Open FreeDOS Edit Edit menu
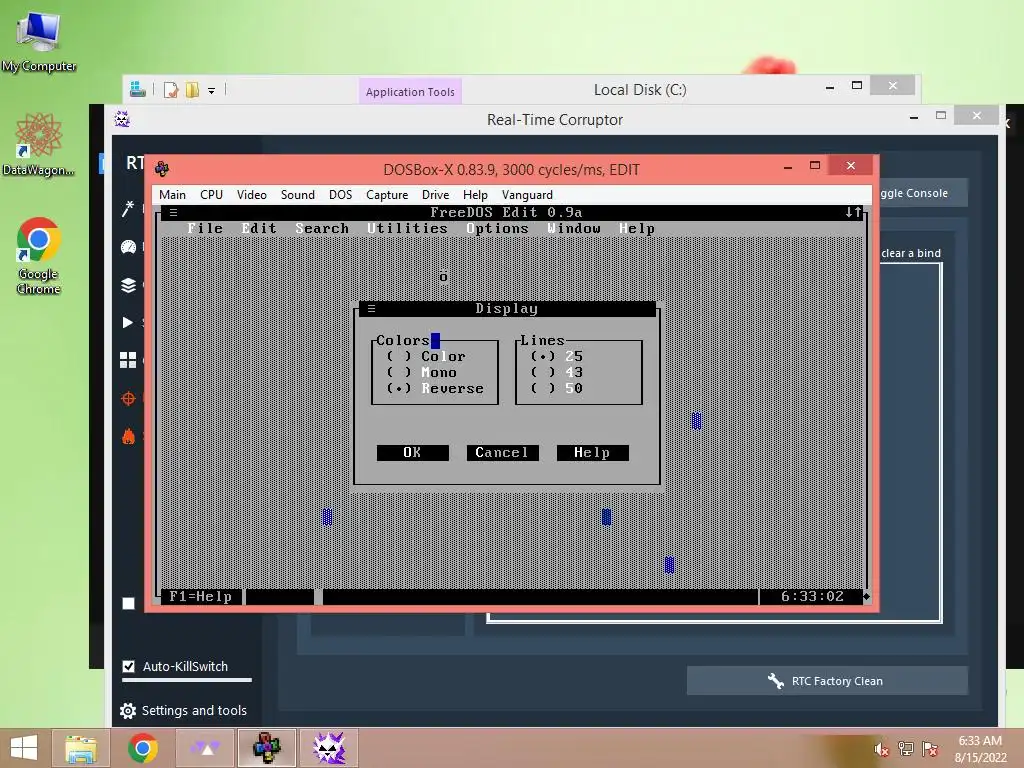Screen dimensions: 1024x768 tap(259, 229)
